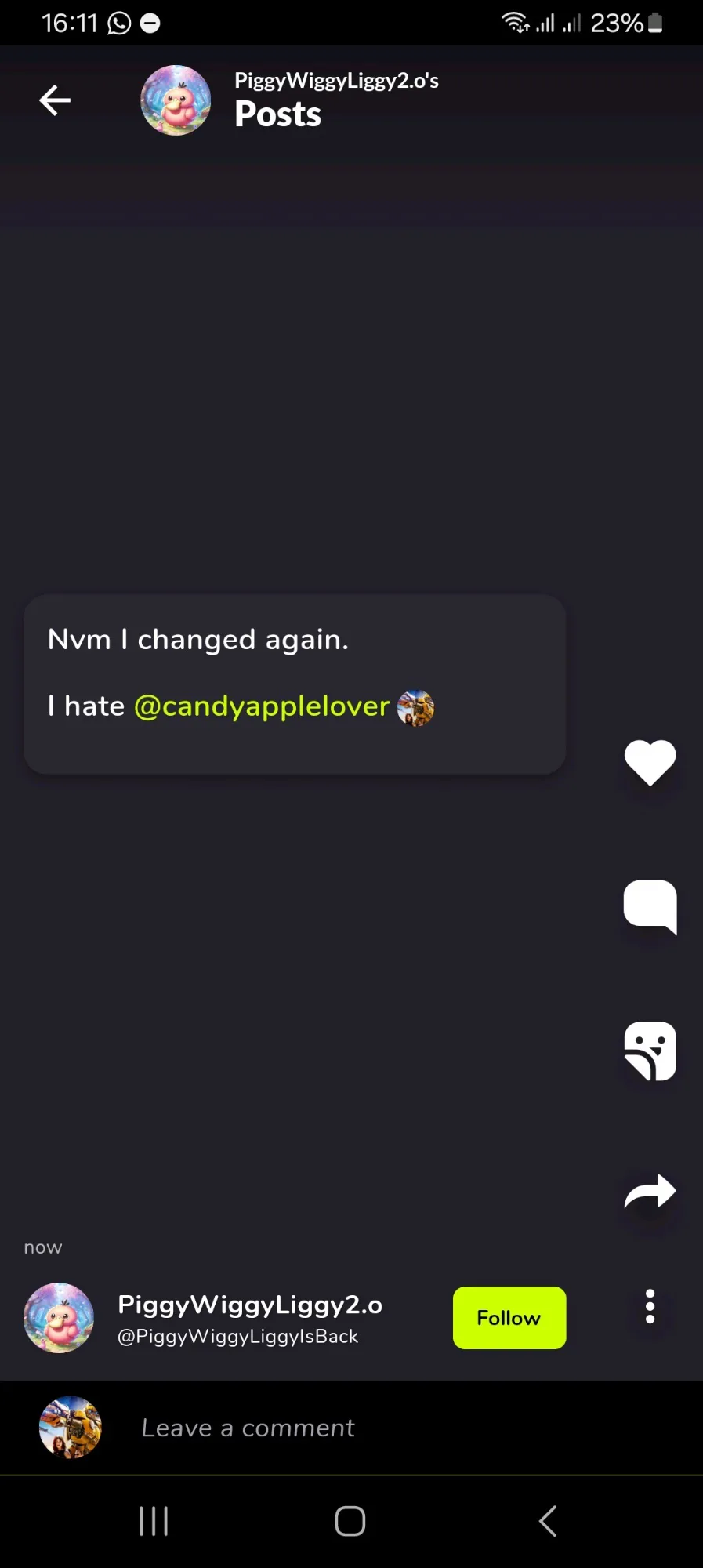Tap the sticker reaction icon
The width and height of the screenshot is (703, 1568).
tap(650, 1051)
